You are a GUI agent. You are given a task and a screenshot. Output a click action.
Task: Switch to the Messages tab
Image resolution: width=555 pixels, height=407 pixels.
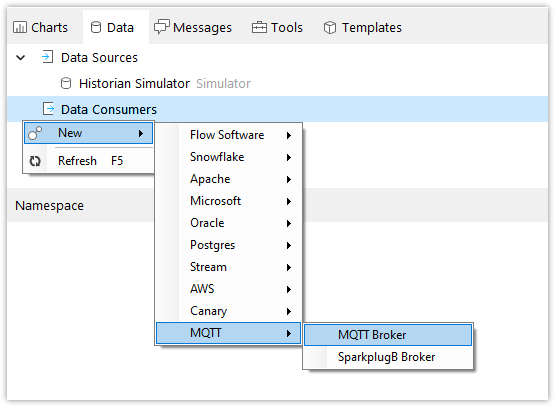pyautogui.click(x=193, y=27)
